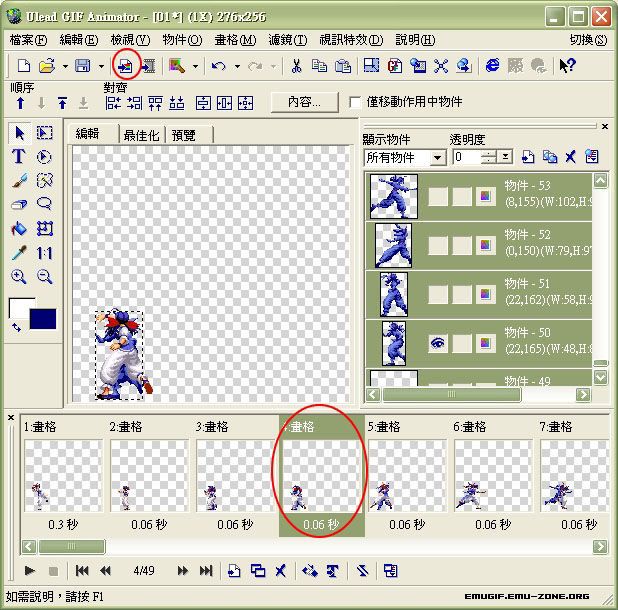Image resolution: width=618 pixels, height=610 pixels.
Task: Go to the next frame button
Action: (x=182, y=571)
